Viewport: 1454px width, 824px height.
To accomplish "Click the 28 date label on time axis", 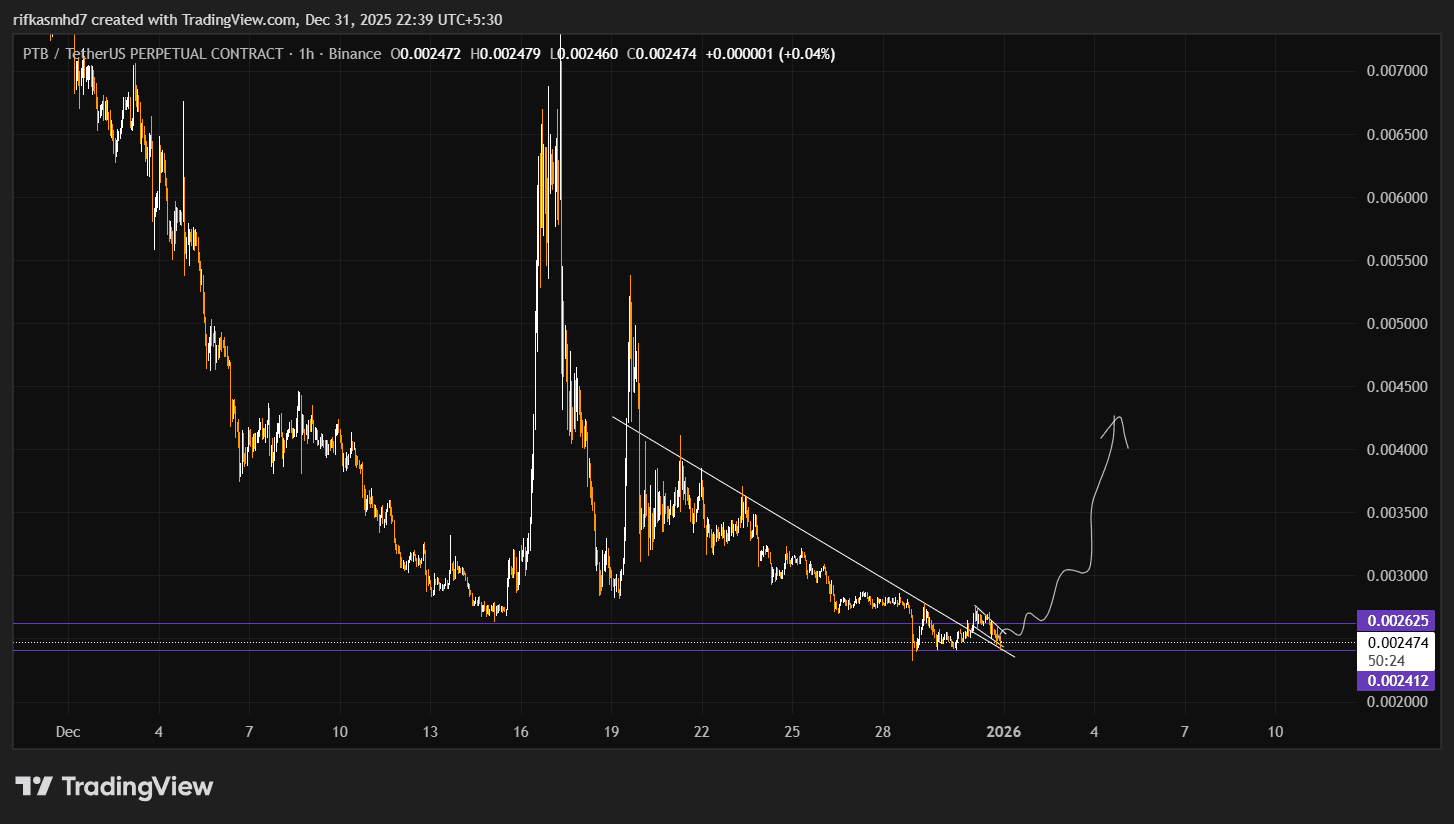I will (883, 732).
